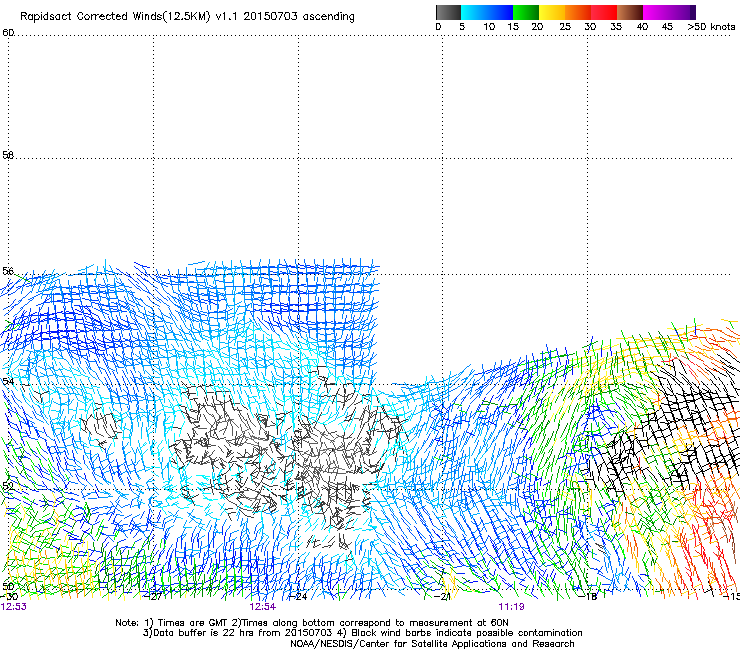This screenshot has width=740, height=650.
Task: Click the latitude label '56'
Action: coord(8,271)
